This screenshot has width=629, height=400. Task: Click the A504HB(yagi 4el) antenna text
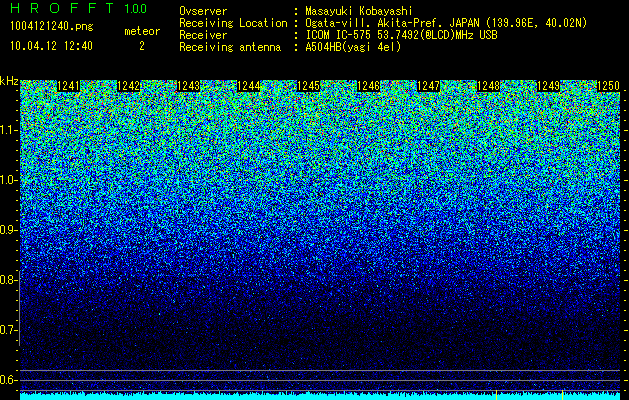pyautogui.click(x=353, y=47)
